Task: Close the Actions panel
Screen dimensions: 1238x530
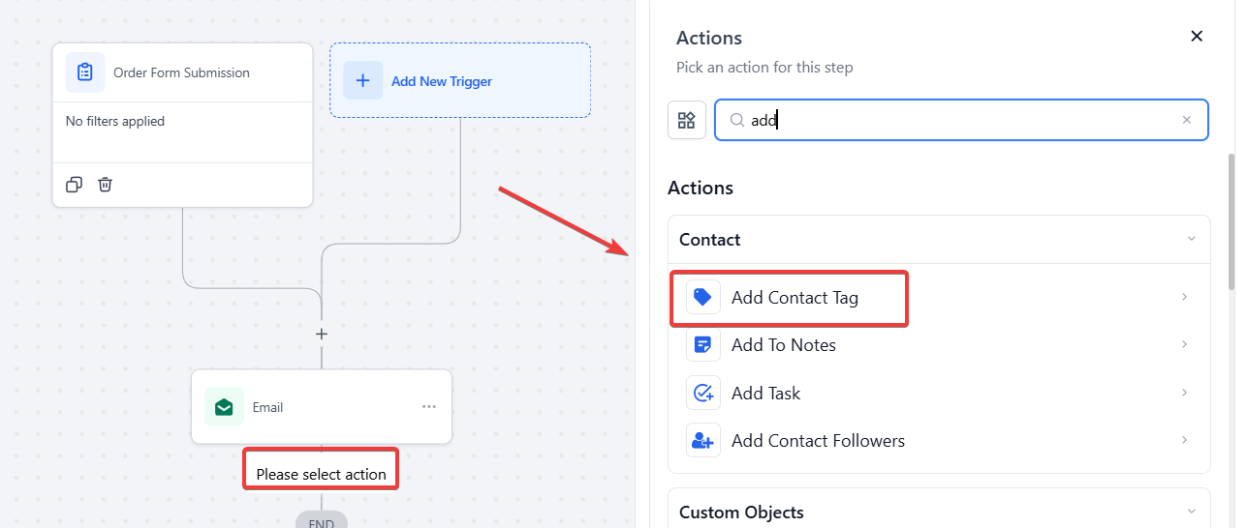Action: (1196, 37)
